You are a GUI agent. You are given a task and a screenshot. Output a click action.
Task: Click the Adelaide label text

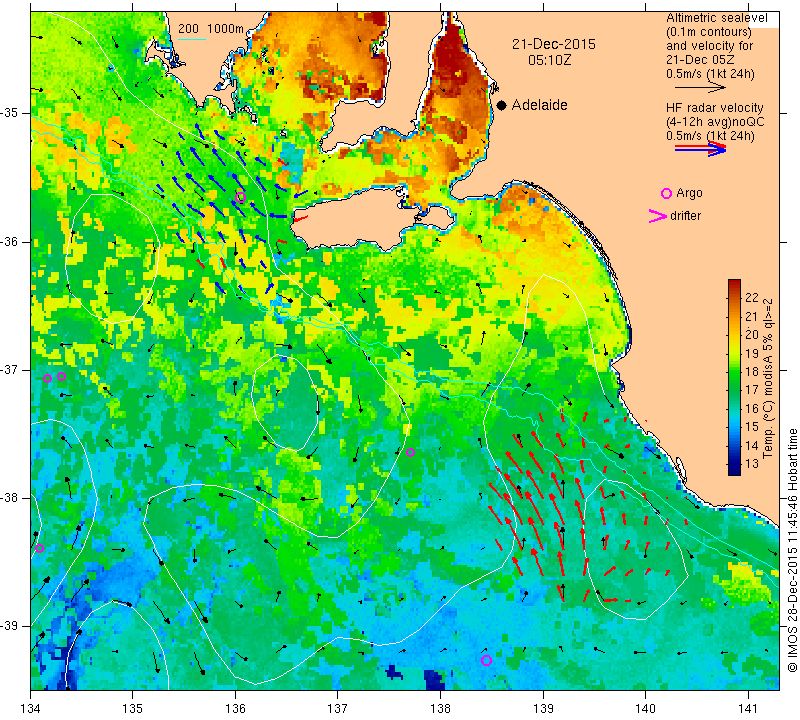pos(539,105)
